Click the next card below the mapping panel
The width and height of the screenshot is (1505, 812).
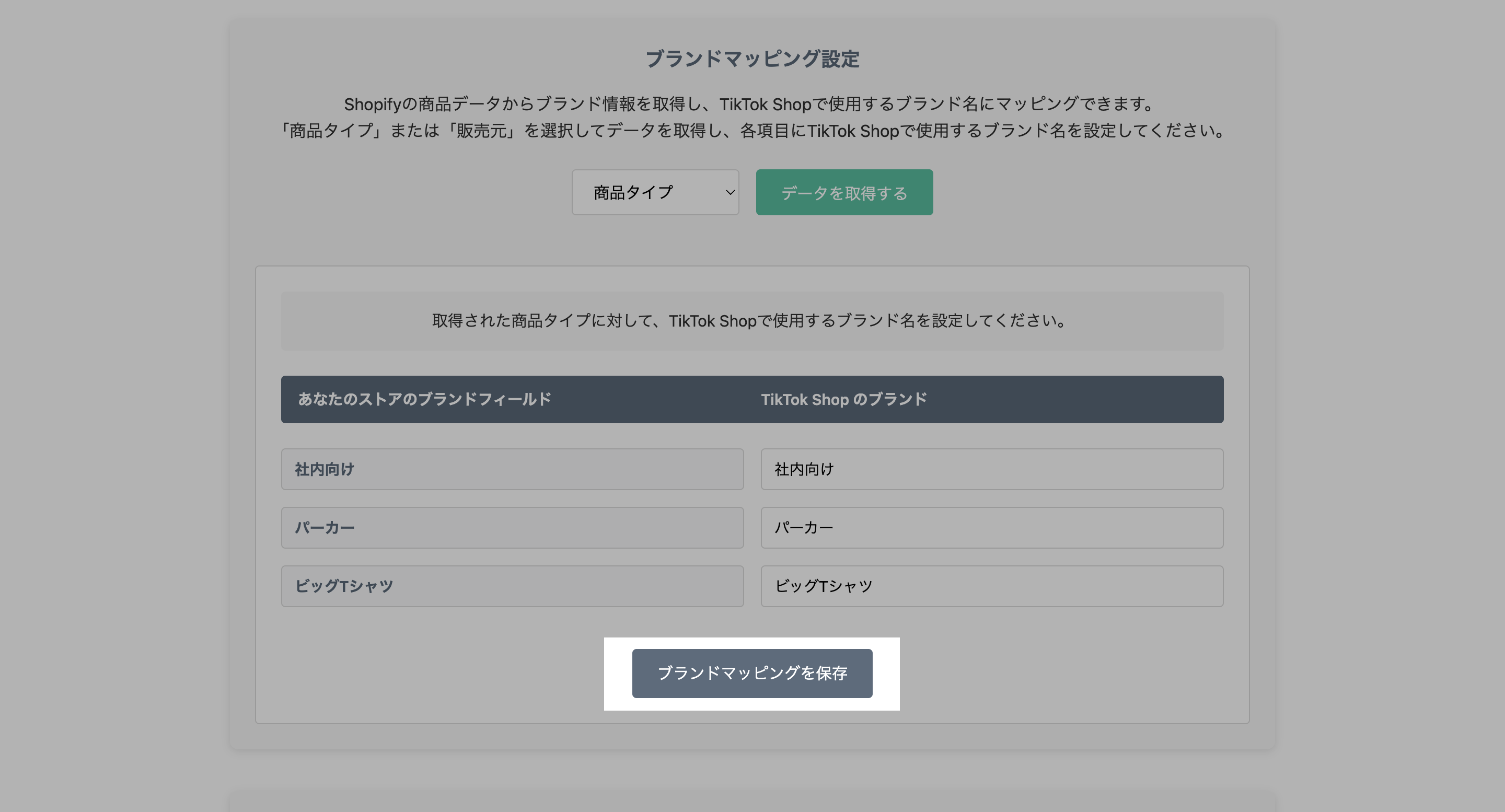point(752,802)
